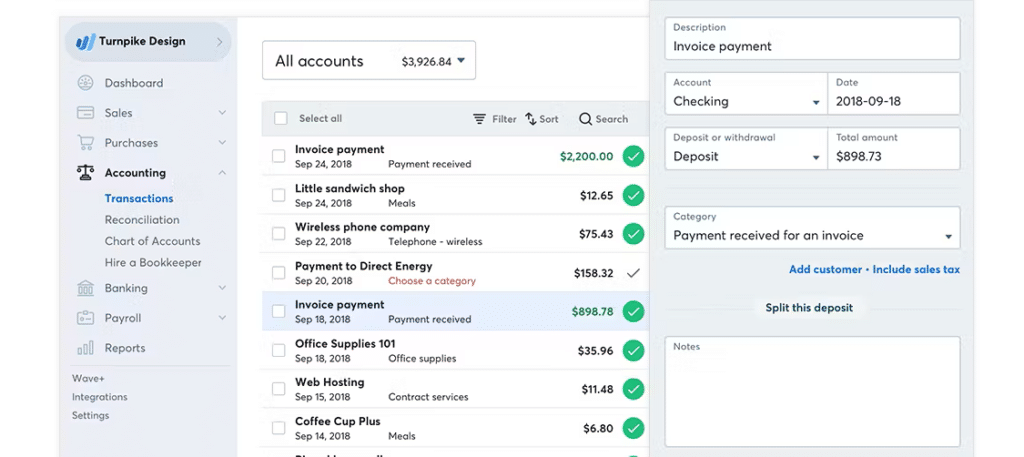Click the Add customer link
1024x457 pixels.
(x=825, y=269)
